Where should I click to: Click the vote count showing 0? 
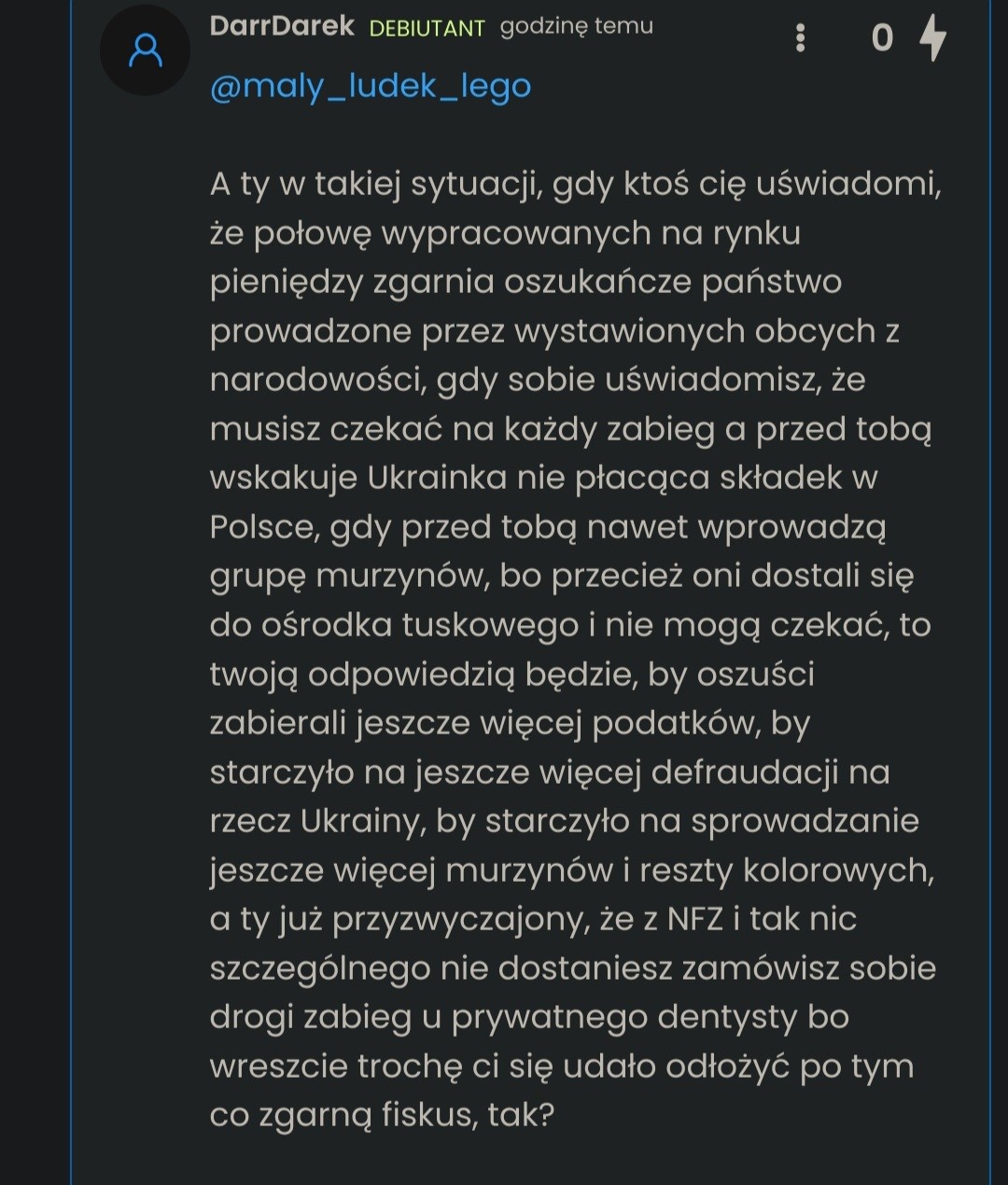(882, 38)
